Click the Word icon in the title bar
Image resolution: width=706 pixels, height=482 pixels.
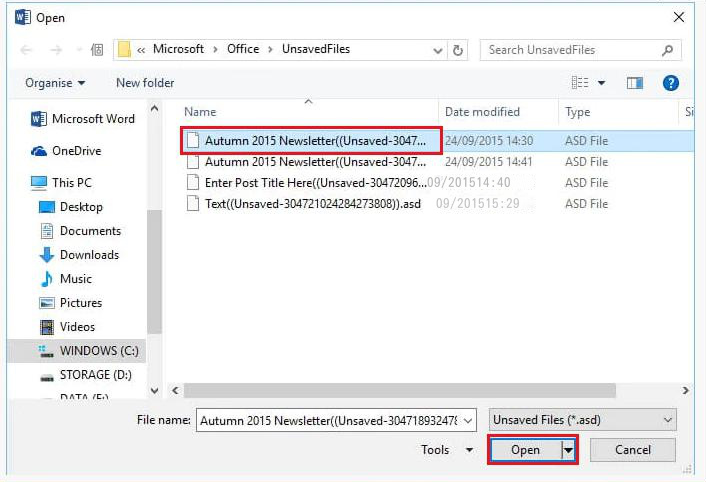(x=23, y=18)
